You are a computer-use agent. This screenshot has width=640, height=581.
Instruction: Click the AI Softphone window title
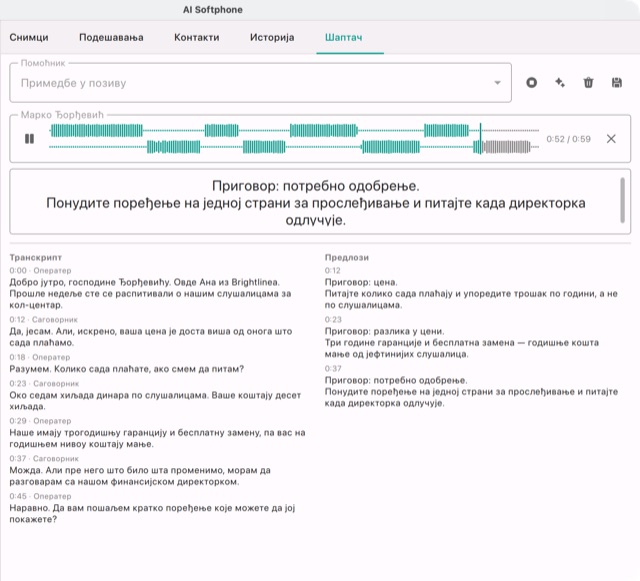[213, 10]
